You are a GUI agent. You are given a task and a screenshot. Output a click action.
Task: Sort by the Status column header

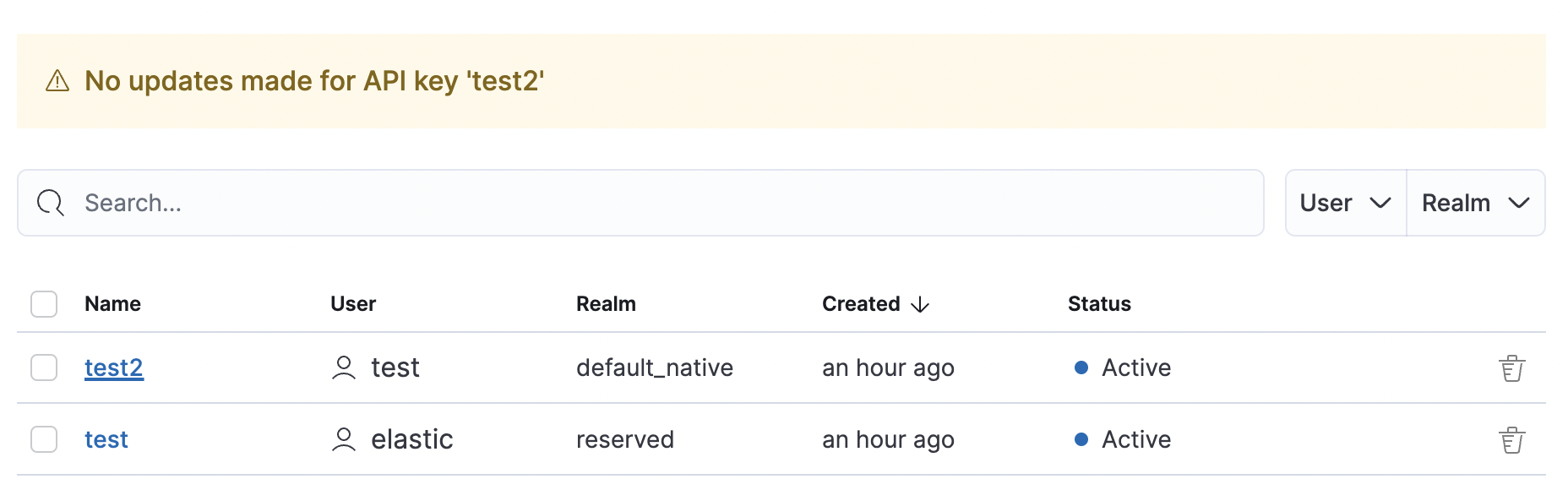[1098, 304]
